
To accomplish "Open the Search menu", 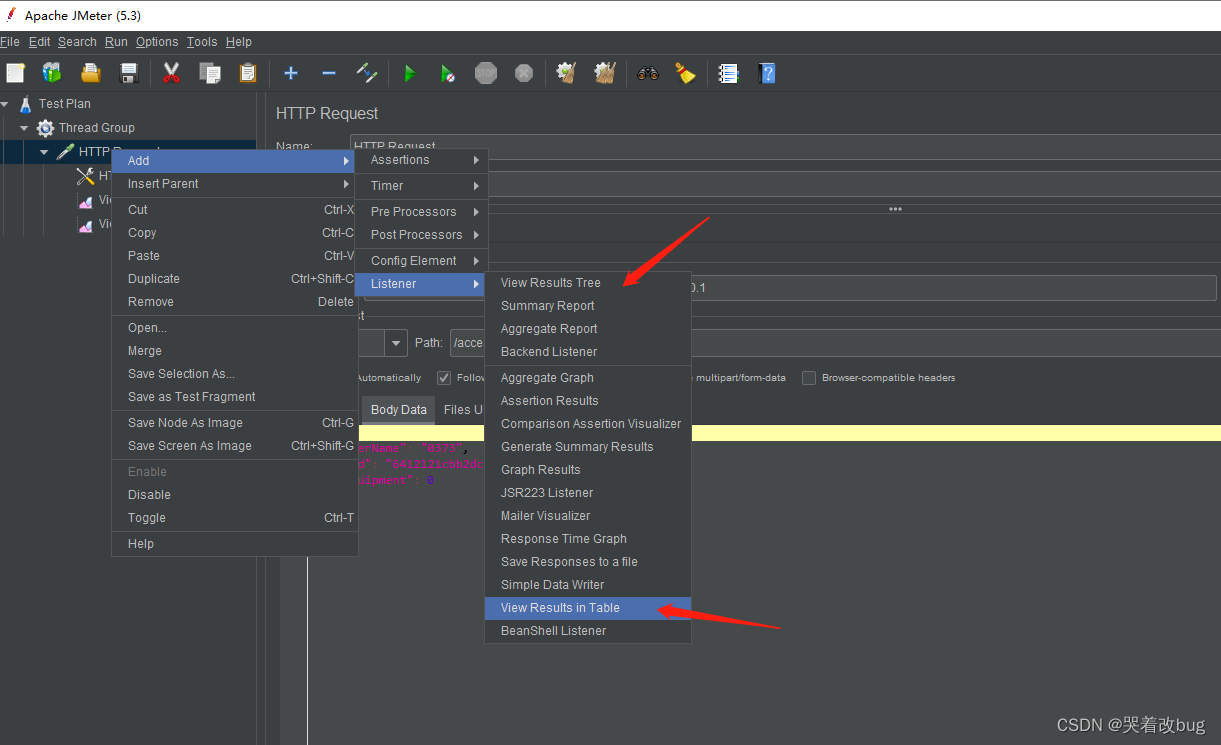I will pos(77,42).
